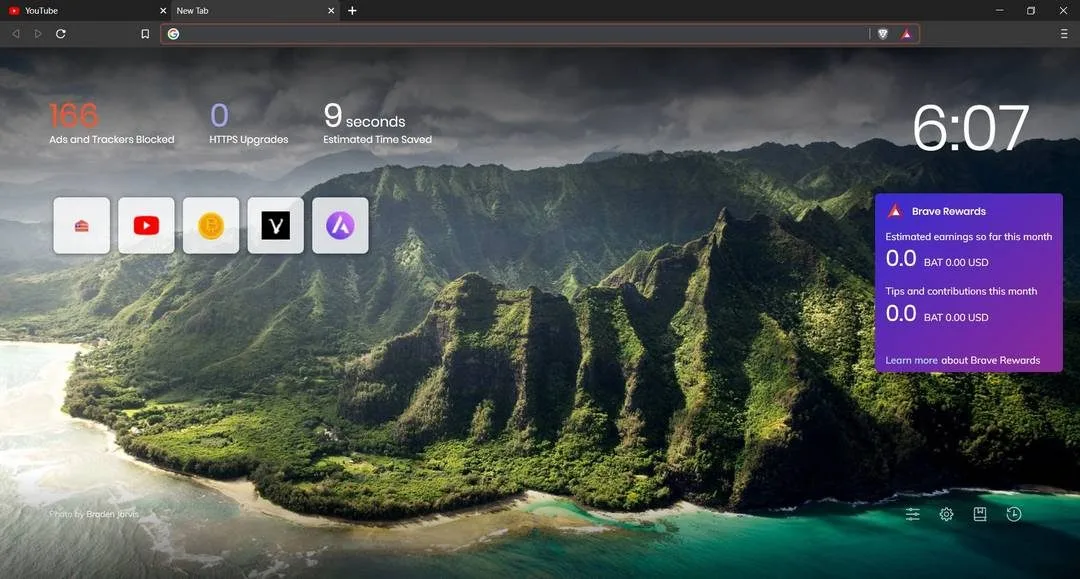Open browsing history clock icon
Screen dimensions: 1080x579
pos(1014,514)
